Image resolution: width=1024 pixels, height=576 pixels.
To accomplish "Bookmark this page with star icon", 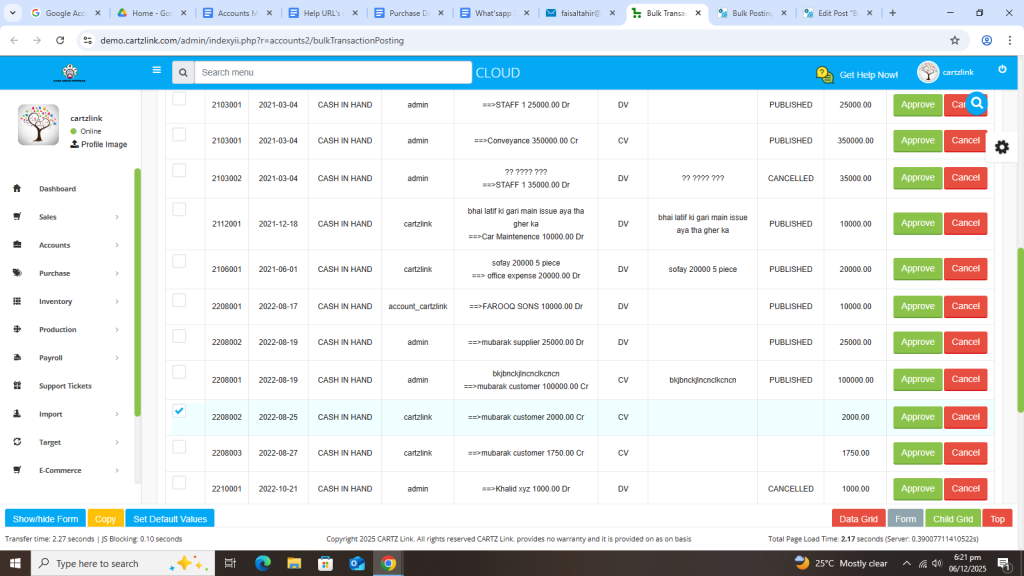I will pyautogui.click(x=955, y=40).
